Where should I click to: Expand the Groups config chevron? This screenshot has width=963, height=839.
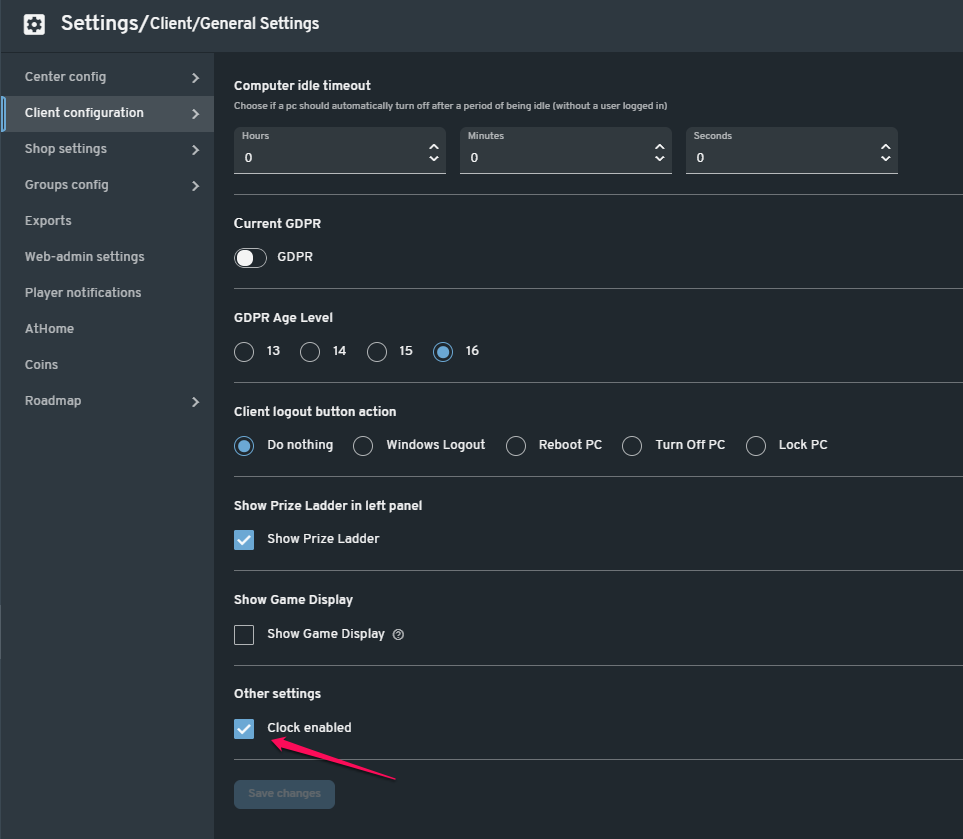click(x=195, y=185)
